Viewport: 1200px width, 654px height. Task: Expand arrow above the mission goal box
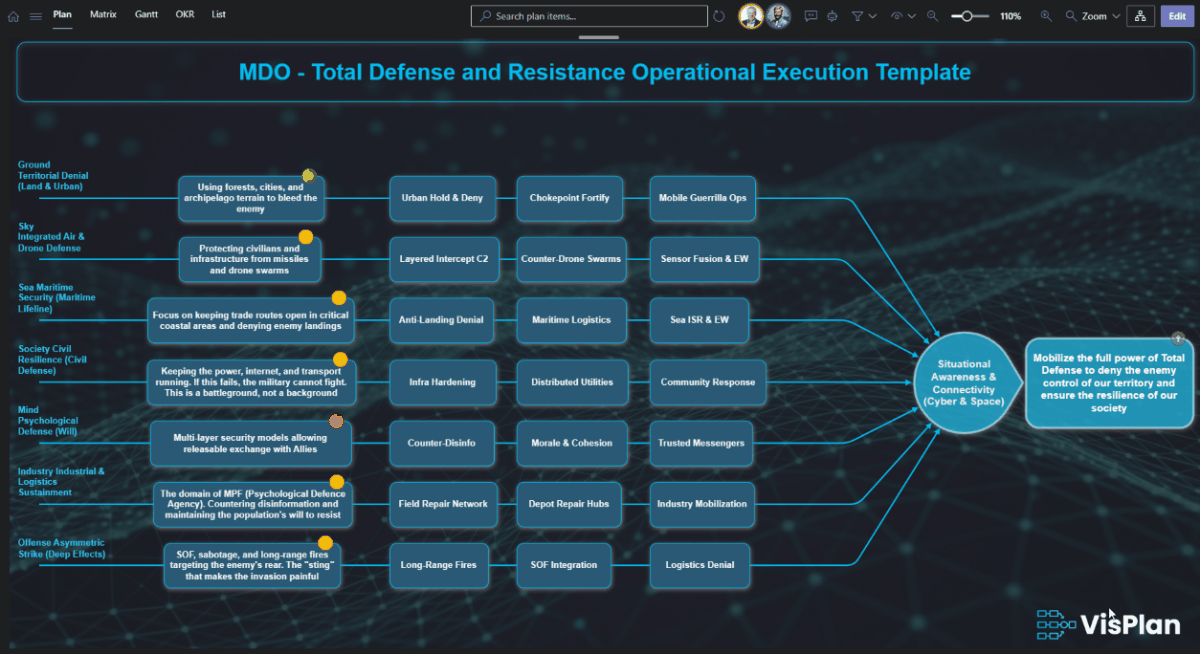pyautogui.click(x=1177, y=339)
